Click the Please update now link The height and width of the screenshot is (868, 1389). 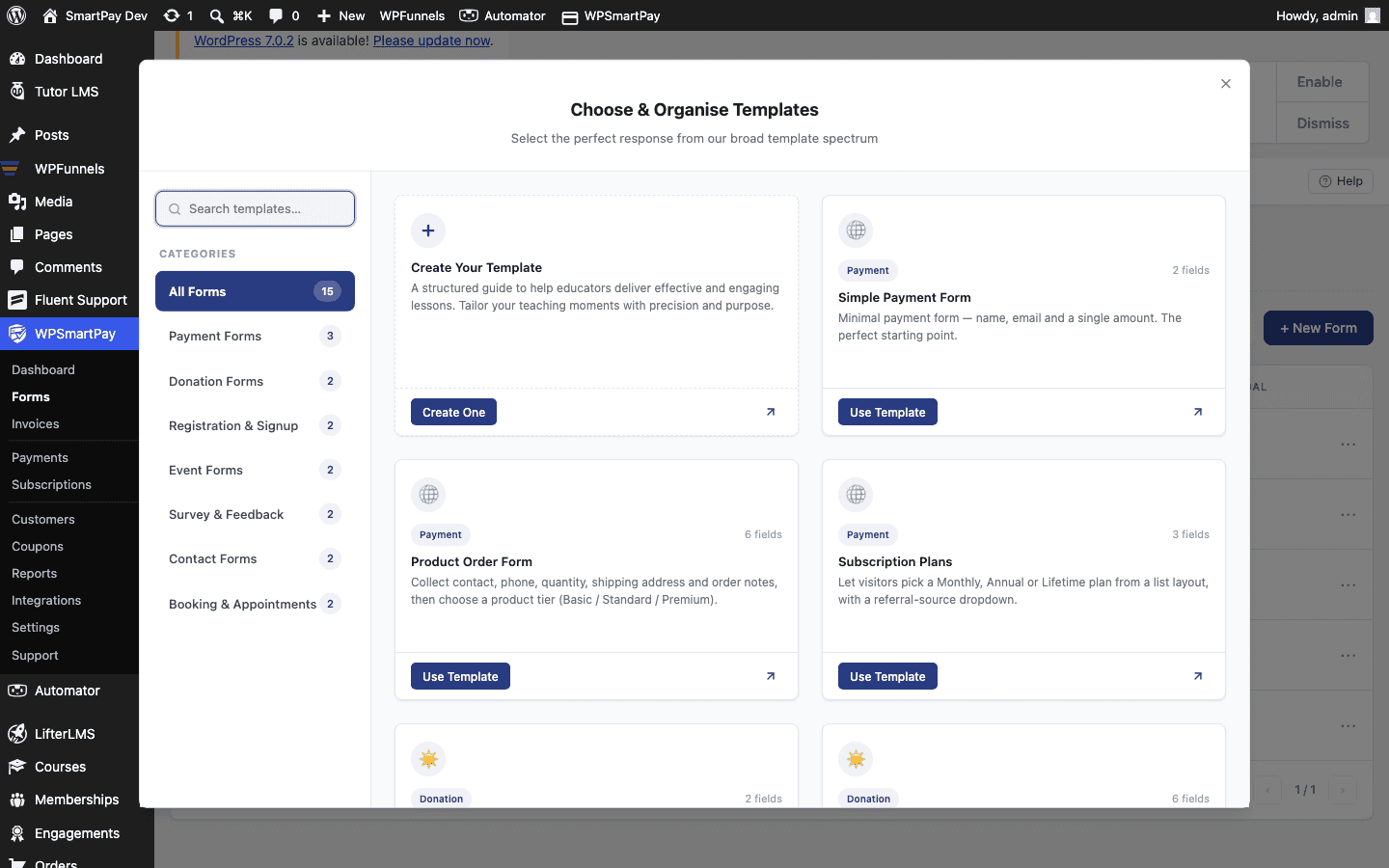coord(432,41)
